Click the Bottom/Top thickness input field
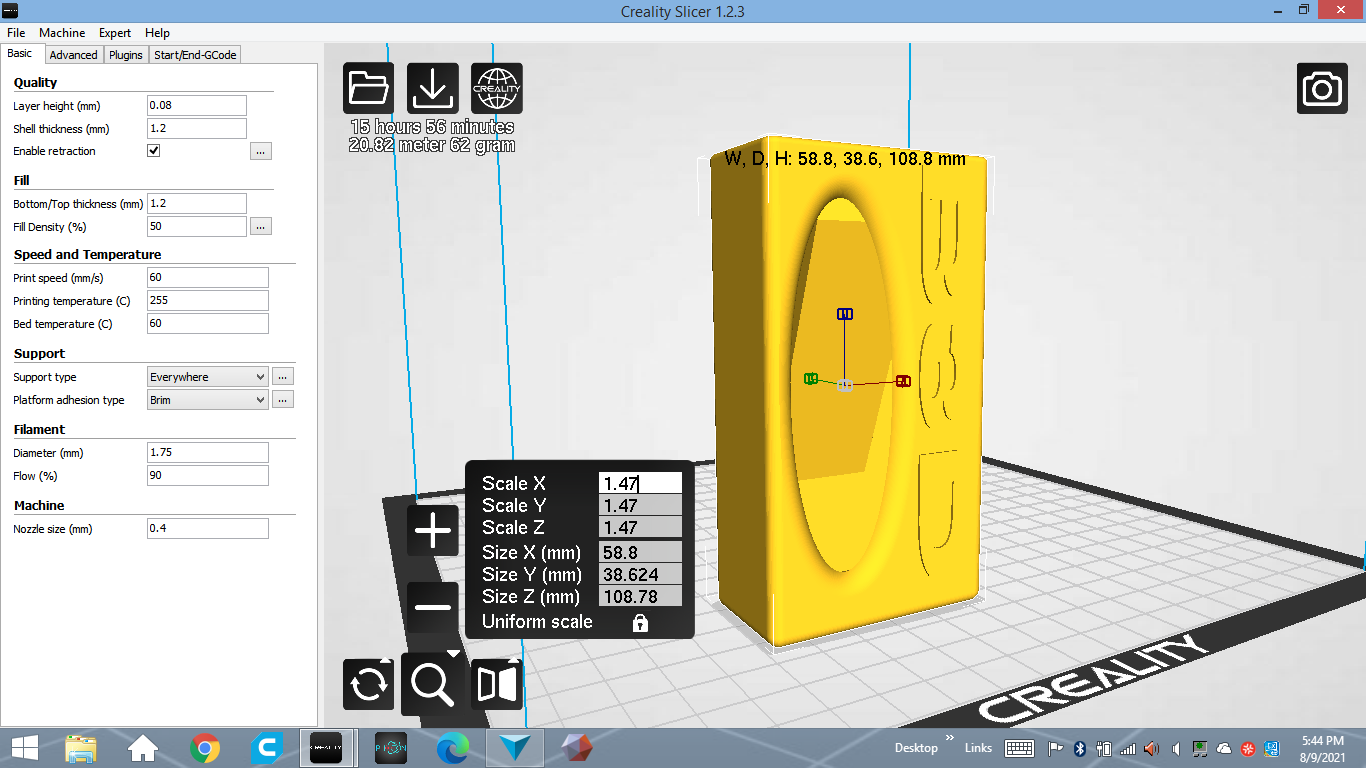 (197, 203)
